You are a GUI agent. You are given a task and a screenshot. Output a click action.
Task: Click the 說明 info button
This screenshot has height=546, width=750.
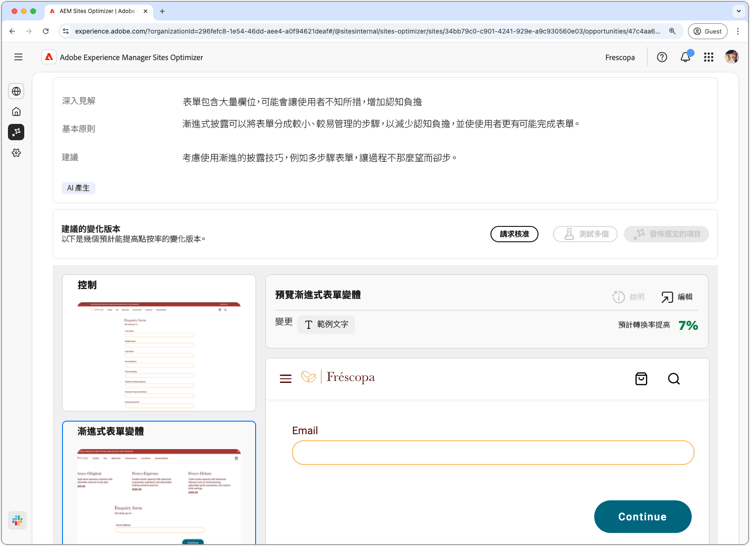coord(628,297)
